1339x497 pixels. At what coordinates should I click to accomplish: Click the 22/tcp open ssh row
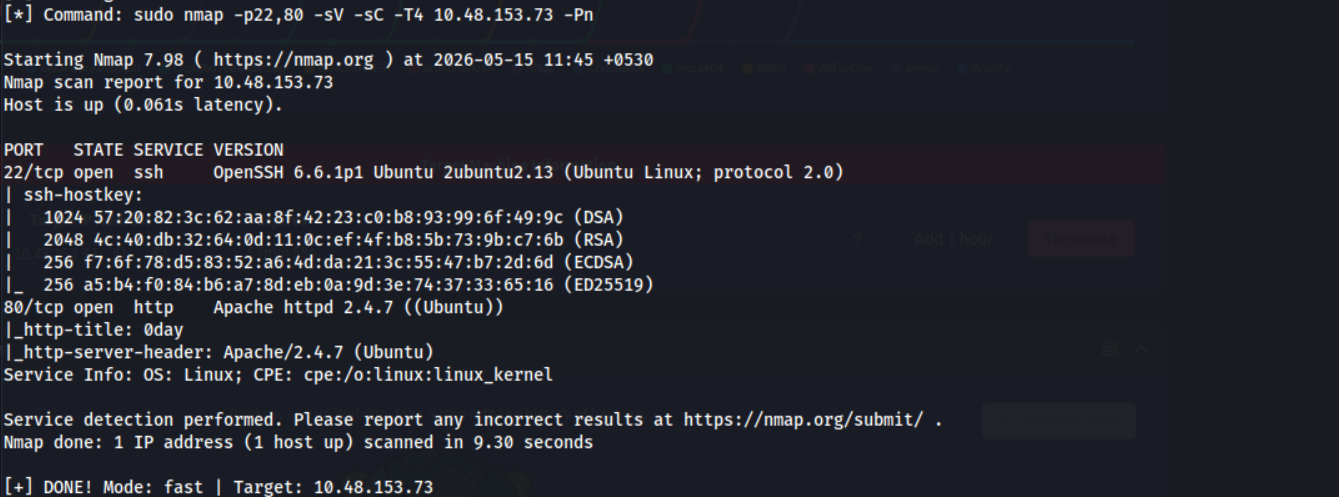(423, 173)
